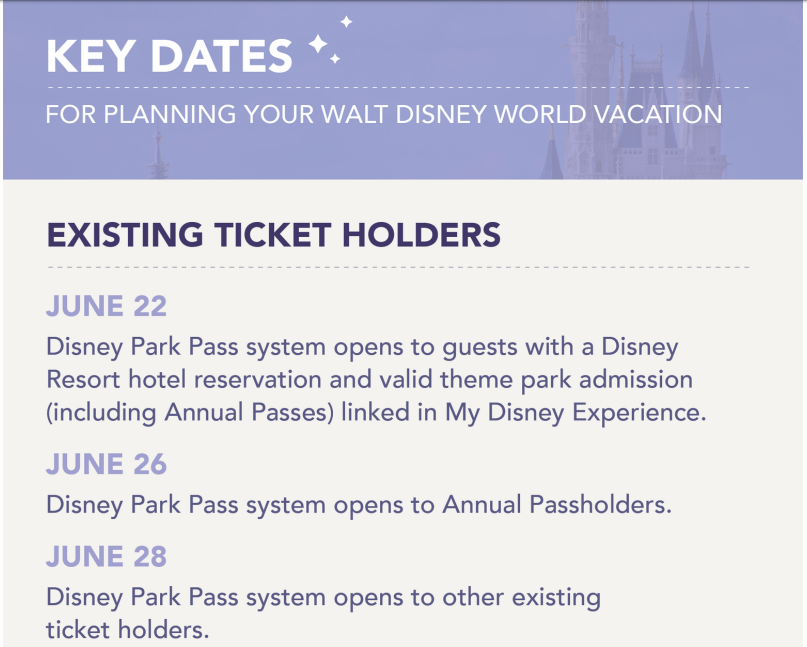The image size is (807, 647).
Task: Click the 'other existing ticket holders' paragraph
Action: pos(323,614)
